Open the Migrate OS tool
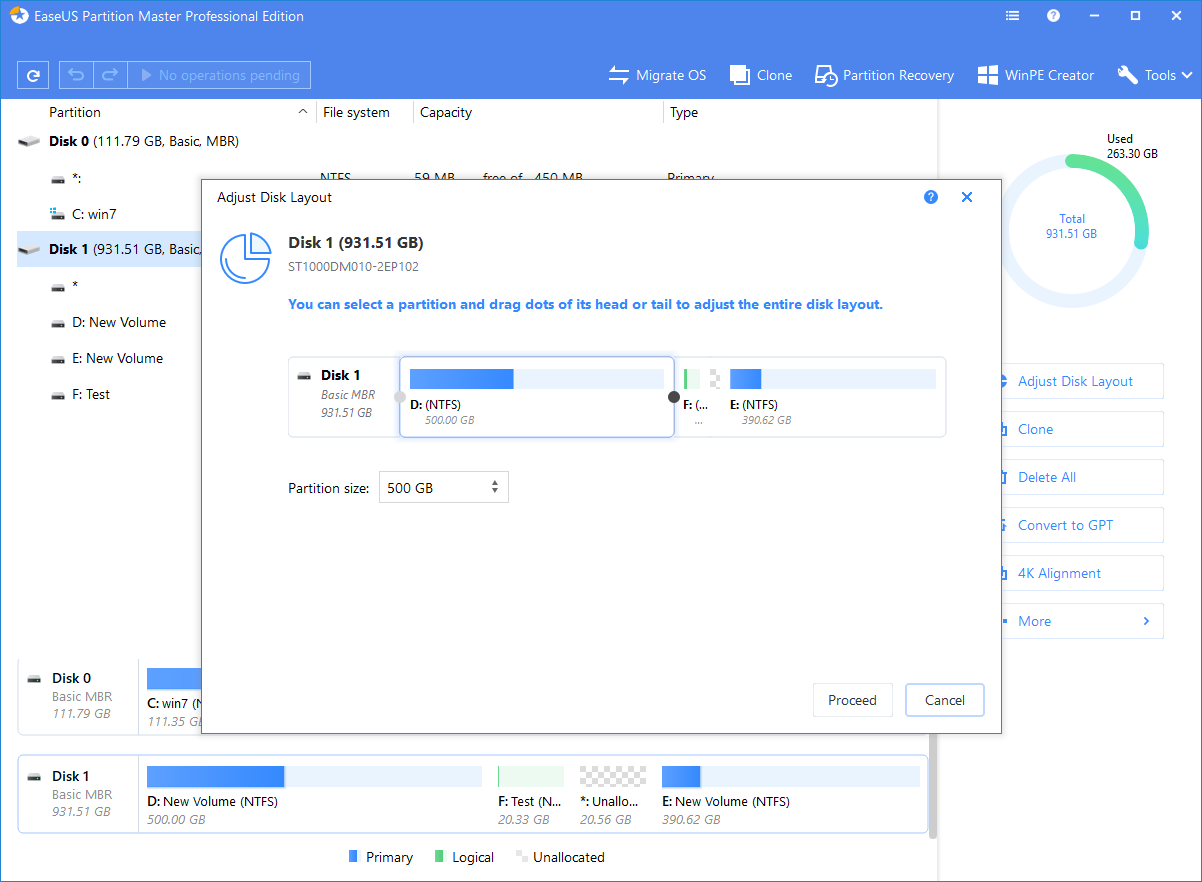The image size is (1202, 882). point(657,75)
